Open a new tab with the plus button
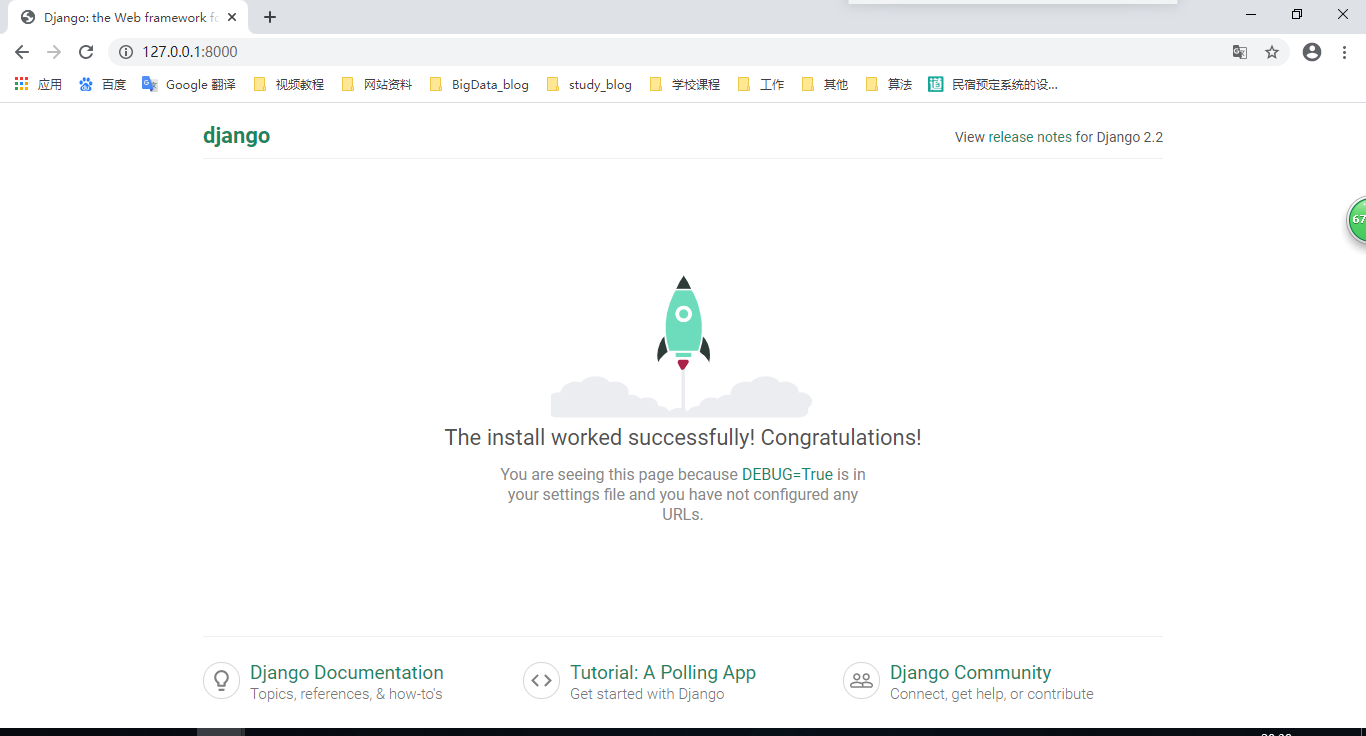Viewport: 1366px width, 736px height. pyautogui.click(x=270, y=17)
